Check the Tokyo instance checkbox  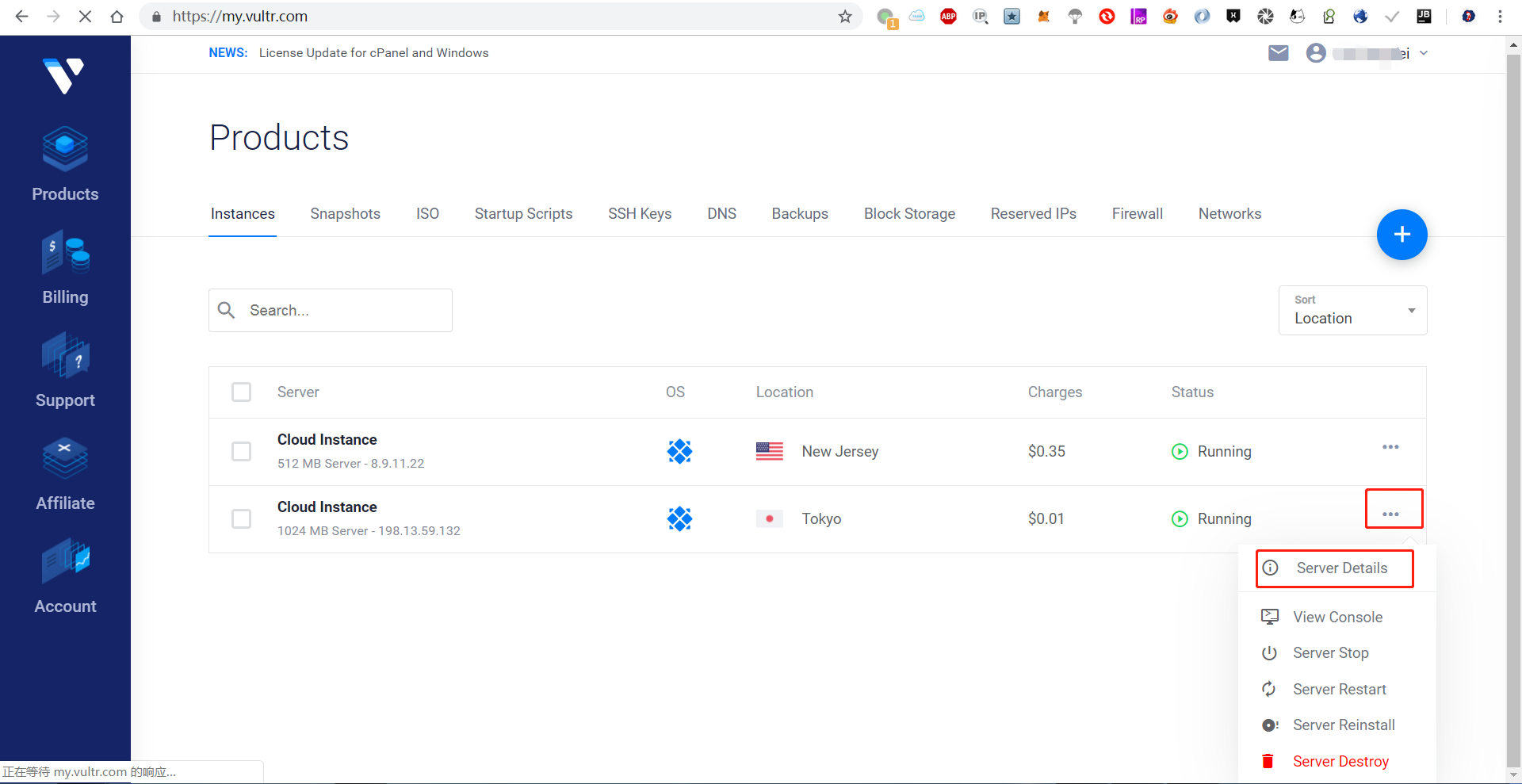241,519
